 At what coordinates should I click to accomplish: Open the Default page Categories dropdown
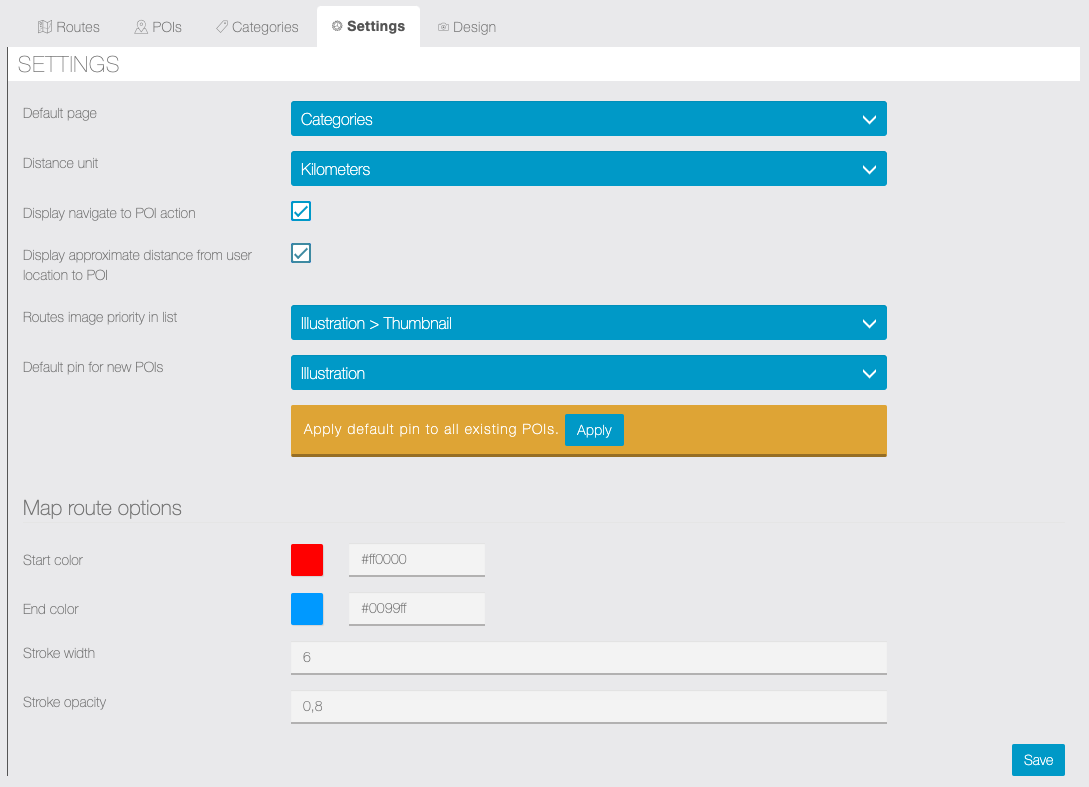(x=588, y=119)
